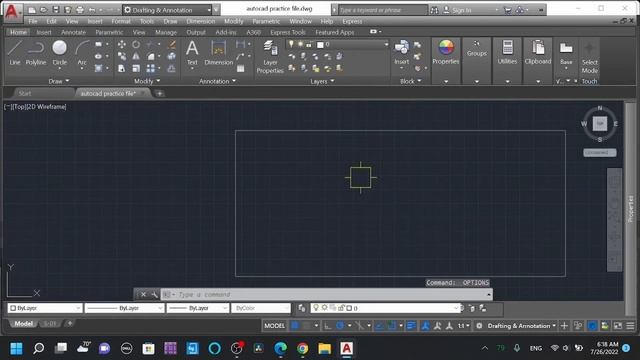Image resolution: width=640 pixels, height=360 pixels.
Task: Expand the Layers panel
Action: coord(322,81)
